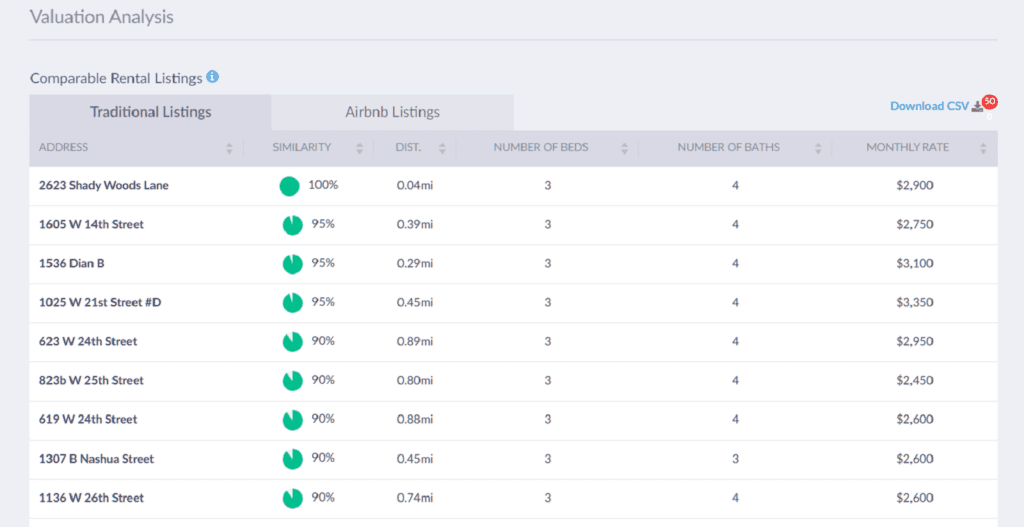
Task: Sort table by Address column arrows
Action: [229, 148]
